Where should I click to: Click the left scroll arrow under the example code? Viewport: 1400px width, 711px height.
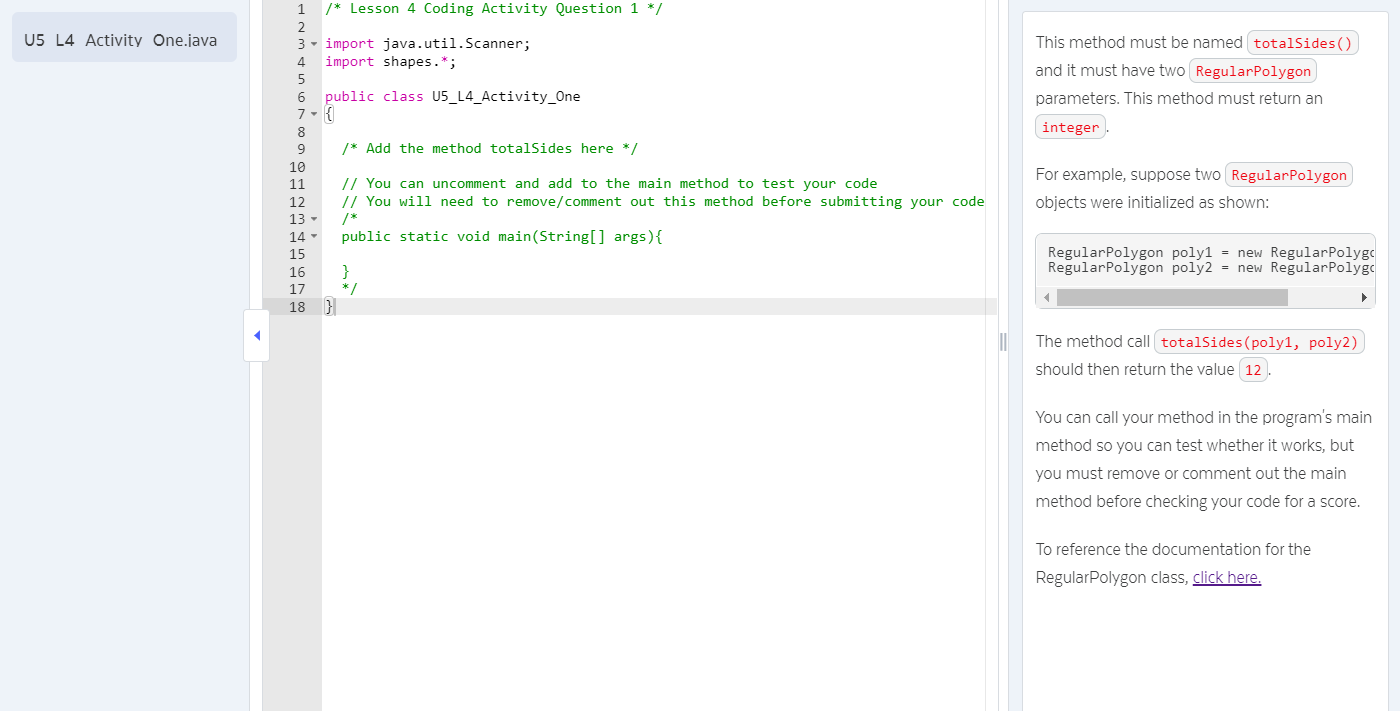pyautogui.click(x=1046, y=297)
